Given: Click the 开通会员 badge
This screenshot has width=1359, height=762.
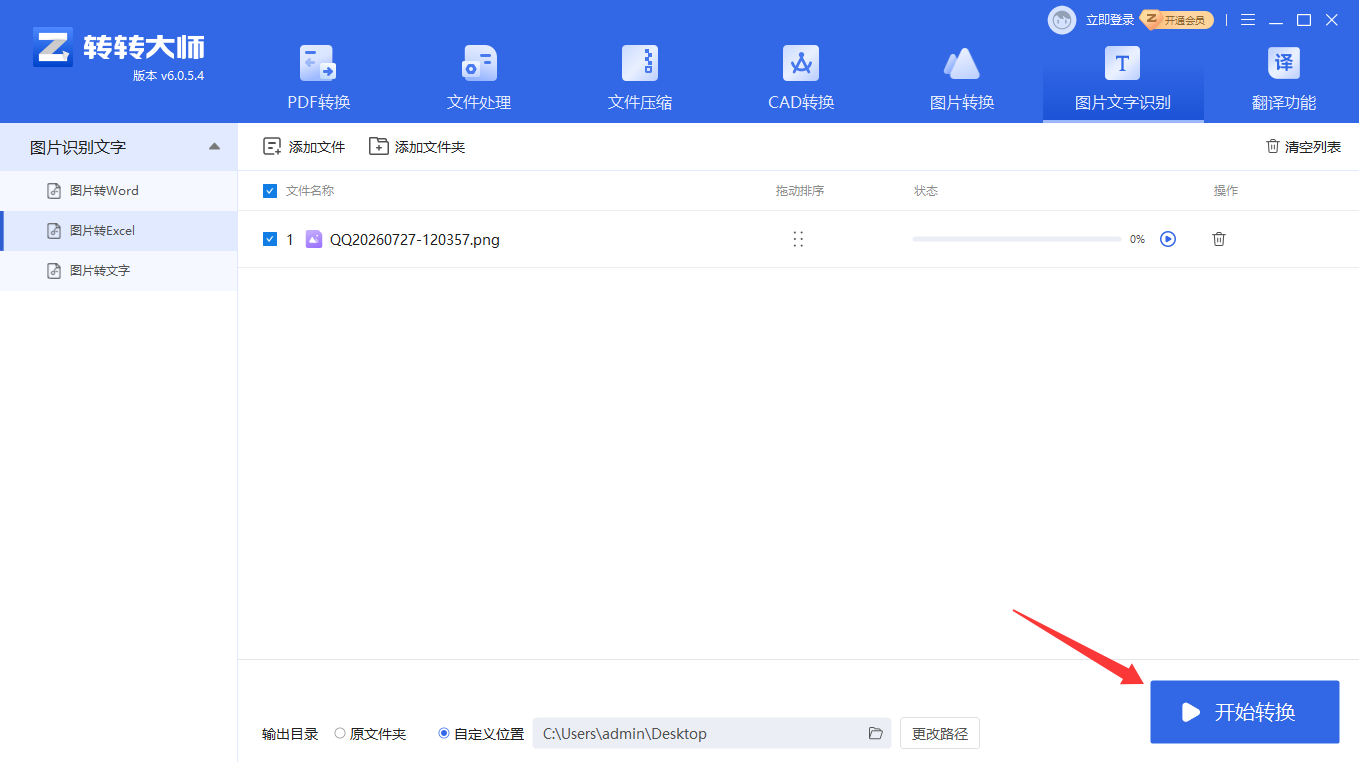Looking at the screenshot, I should [1179, 20].
